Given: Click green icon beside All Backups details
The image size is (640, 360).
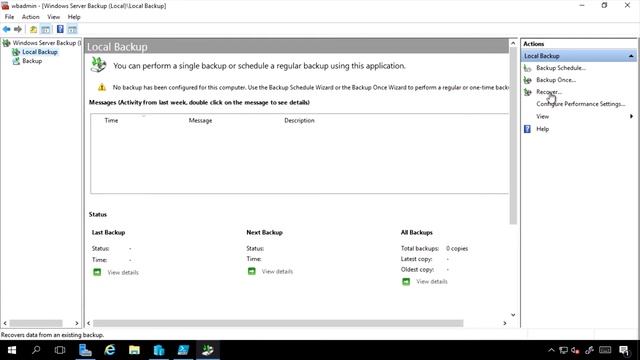Looking at the screenshot, I should [406, 282].
